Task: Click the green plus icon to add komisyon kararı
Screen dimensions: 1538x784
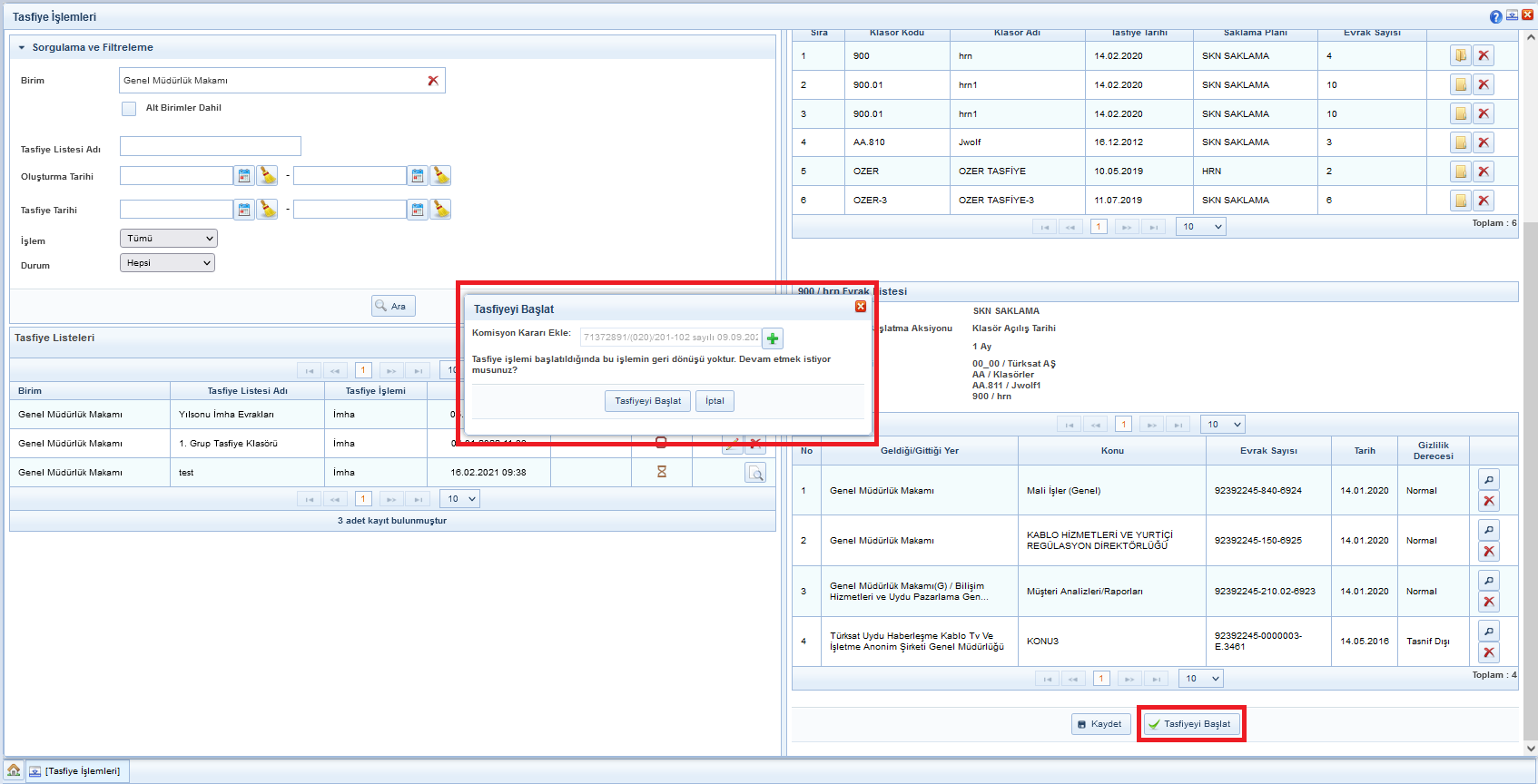Action: coord(772,338)
